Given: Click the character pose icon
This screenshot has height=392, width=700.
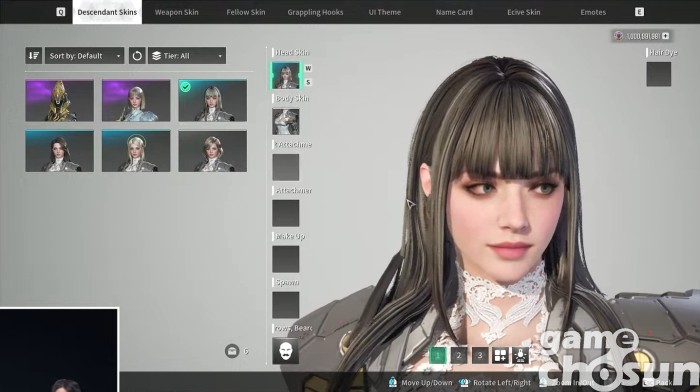Looking at the screenshot, I should [521, 355].
